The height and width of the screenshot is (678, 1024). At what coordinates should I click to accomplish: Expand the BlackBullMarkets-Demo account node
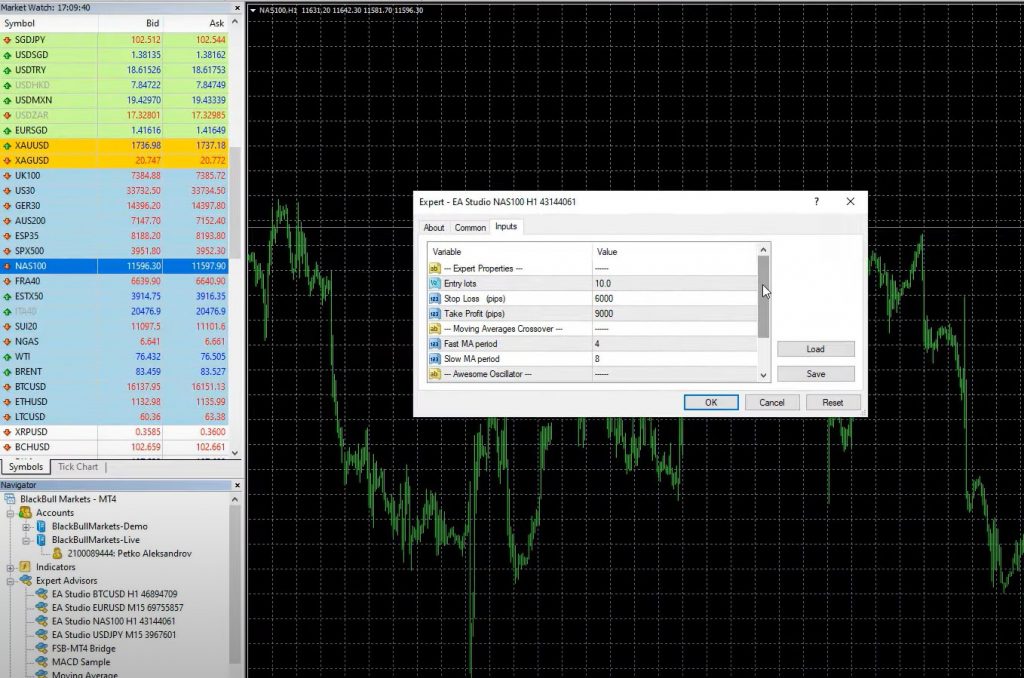pyautogui.click(x=27, y=526)
